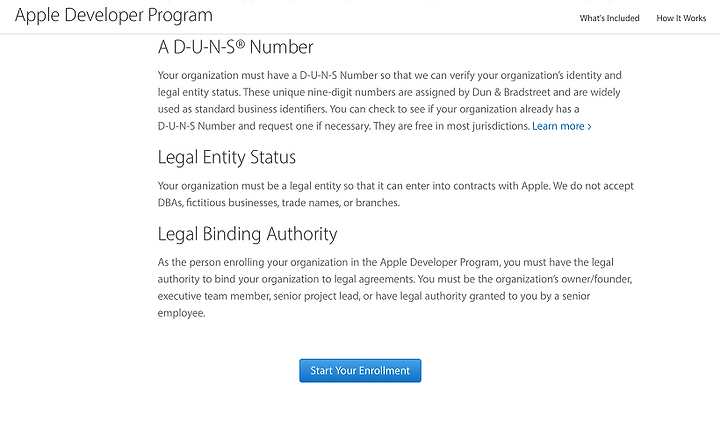720x421 pixels.
Task: Click text 'executive team member, senior project lead'
Action: pyautogui.click(x=258, y=296)
